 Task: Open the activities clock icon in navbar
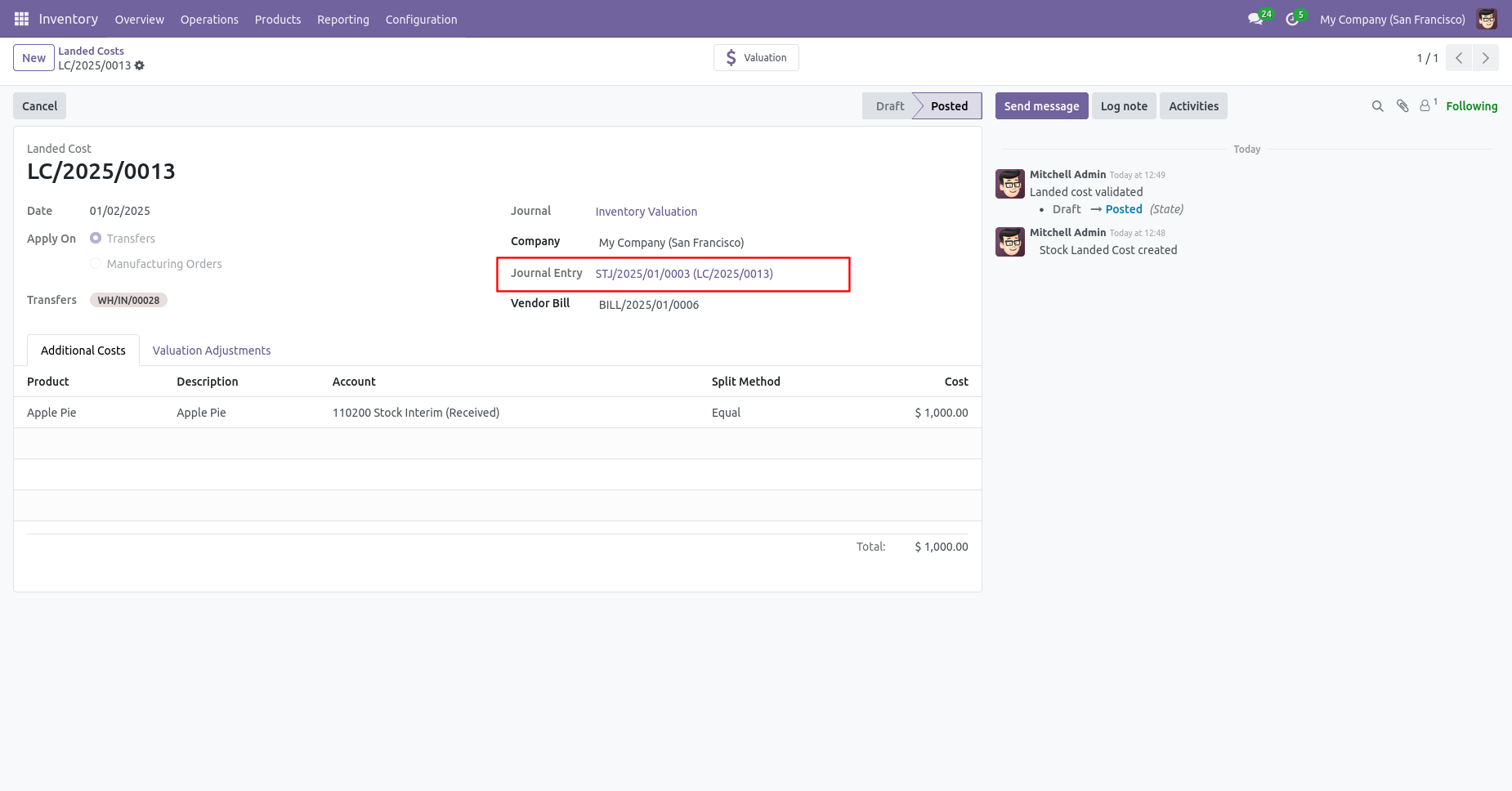coord(1292,19)
